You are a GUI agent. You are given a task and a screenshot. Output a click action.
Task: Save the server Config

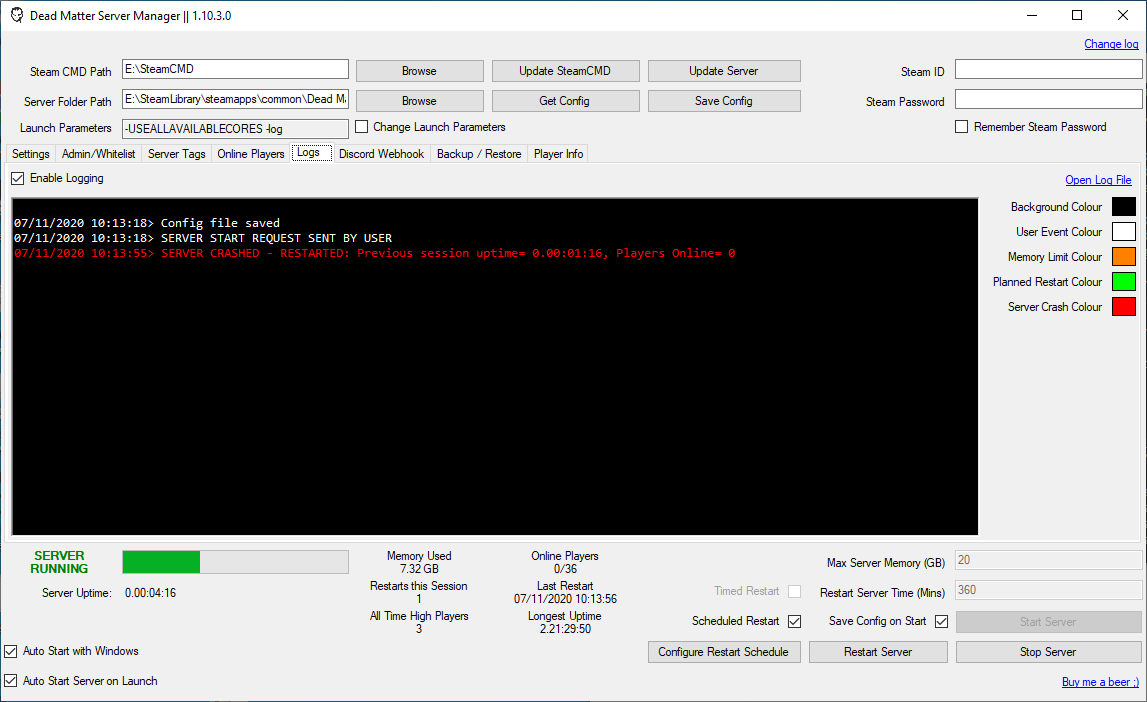click(x=723, y=100)
